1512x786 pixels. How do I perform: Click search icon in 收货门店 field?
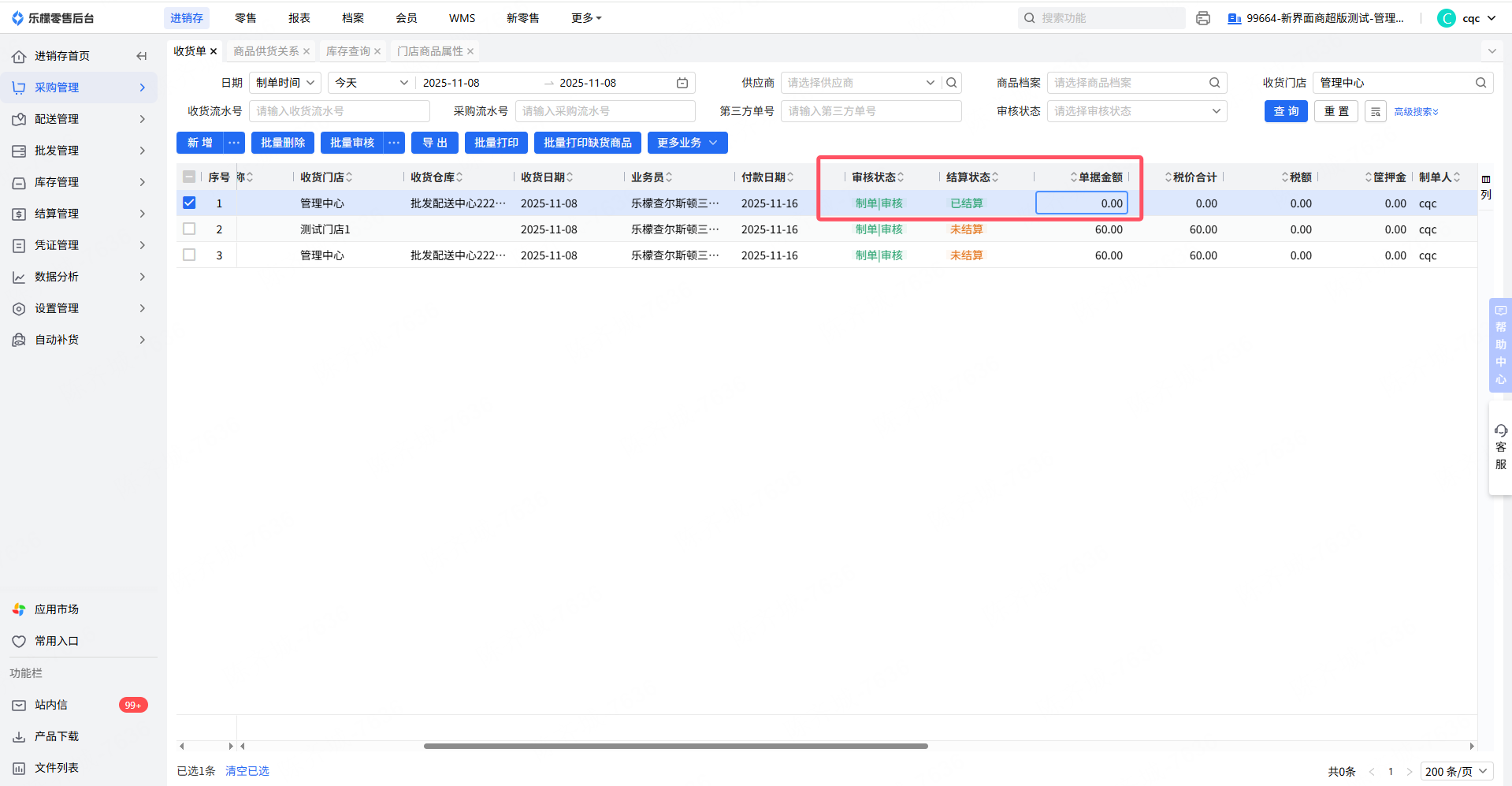pyautogui.click(x=1481, y=83)
